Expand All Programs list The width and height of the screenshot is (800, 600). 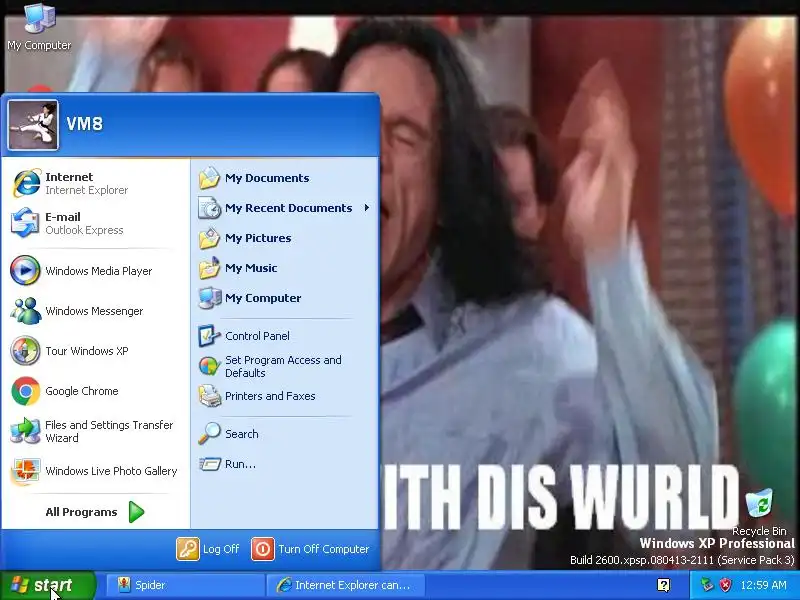[95, 512]
